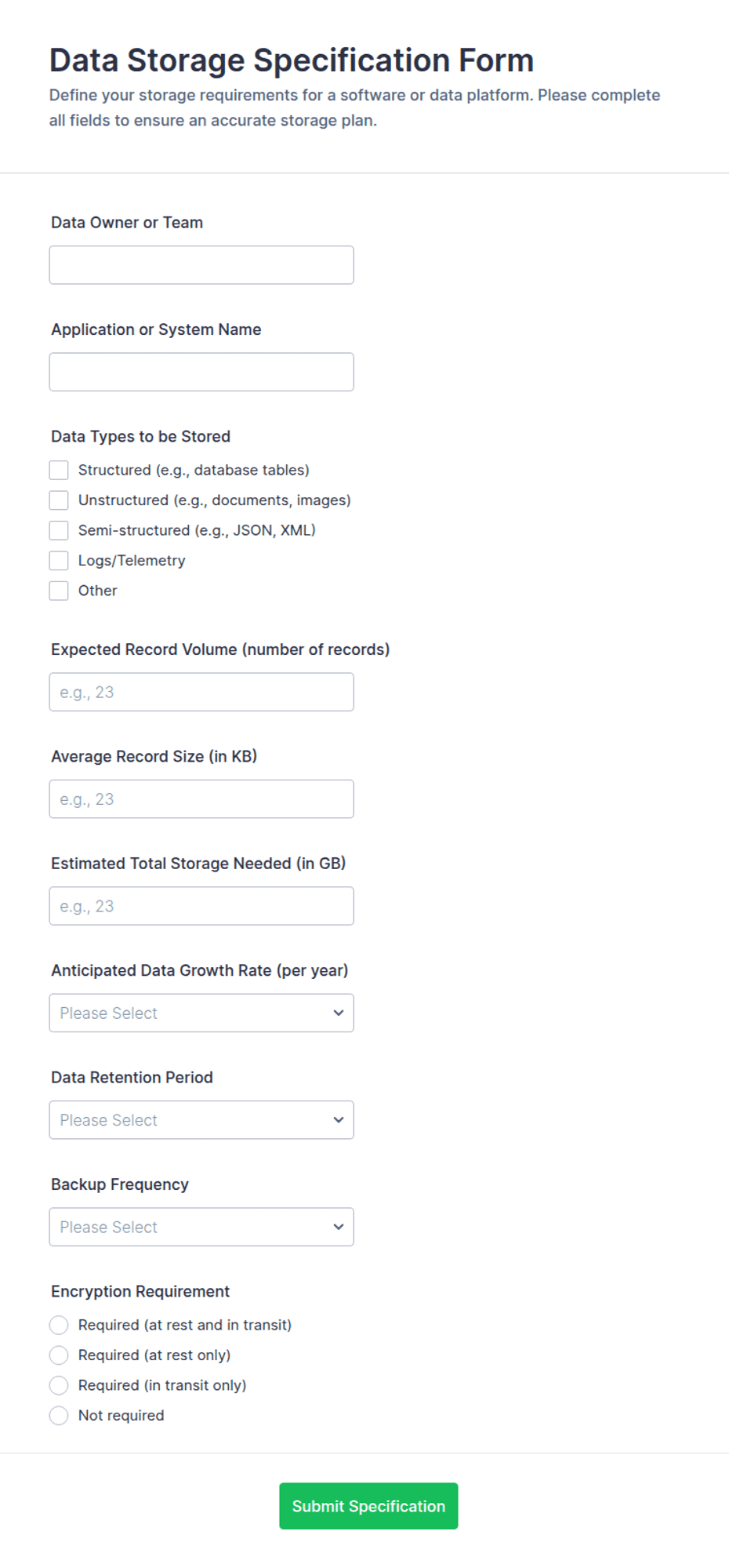Focus the Average Record Size input
The image size is (729, 1568).
tap(201, 799)
